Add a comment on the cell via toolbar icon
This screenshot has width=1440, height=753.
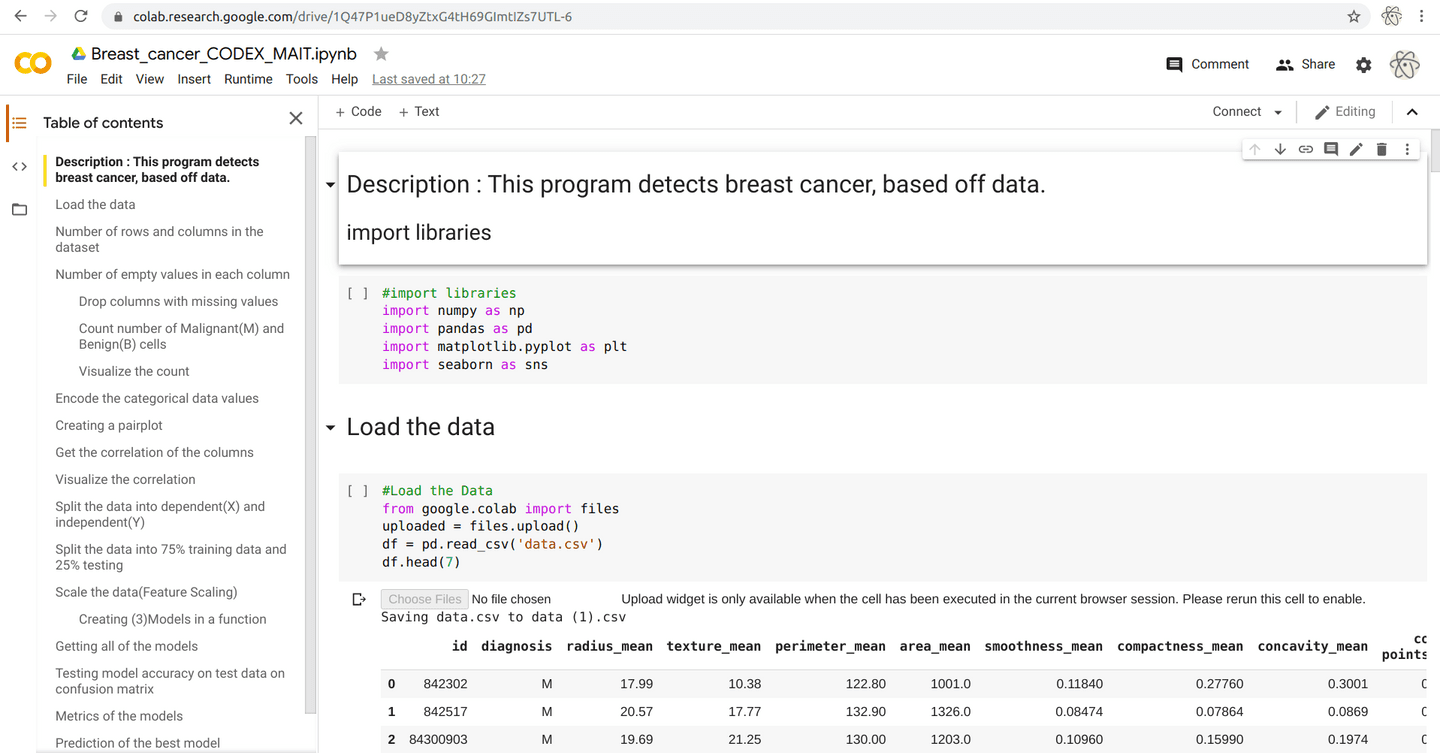(x=1331, y=149)
